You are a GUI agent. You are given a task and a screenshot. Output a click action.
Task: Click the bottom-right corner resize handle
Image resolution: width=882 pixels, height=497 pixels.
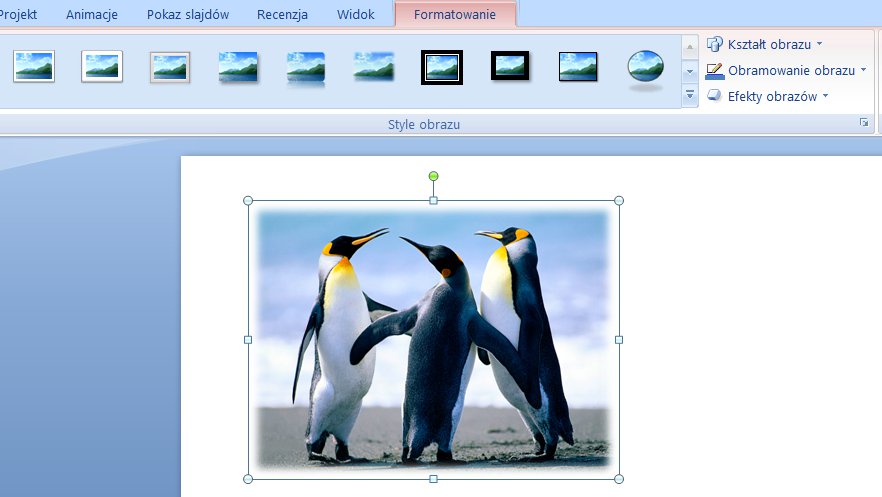[x=619, y=479]
